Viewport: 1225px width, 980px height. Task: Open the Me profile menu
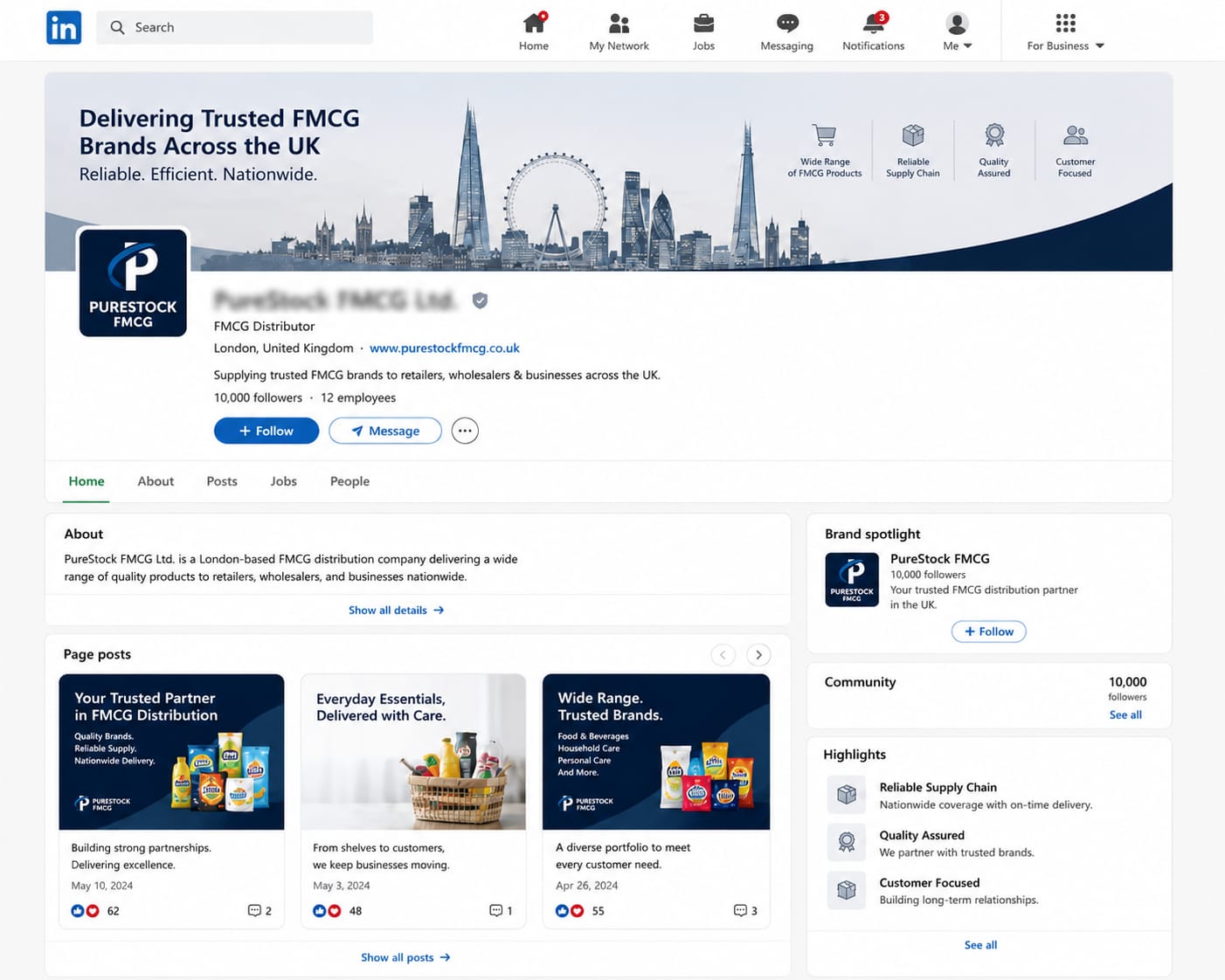[958, 31]
